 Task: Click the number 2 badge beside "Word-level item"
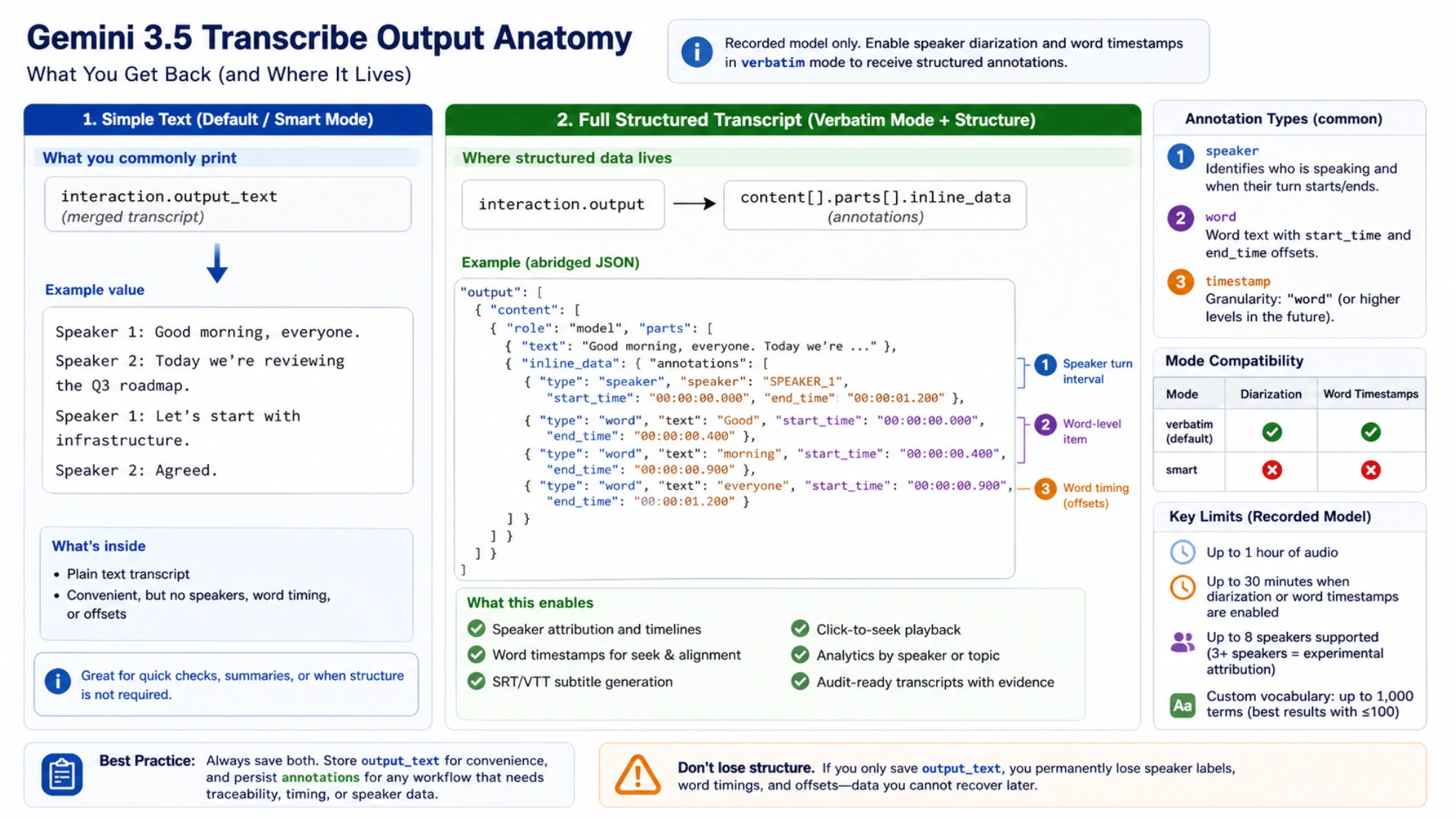coord(1045,425)
